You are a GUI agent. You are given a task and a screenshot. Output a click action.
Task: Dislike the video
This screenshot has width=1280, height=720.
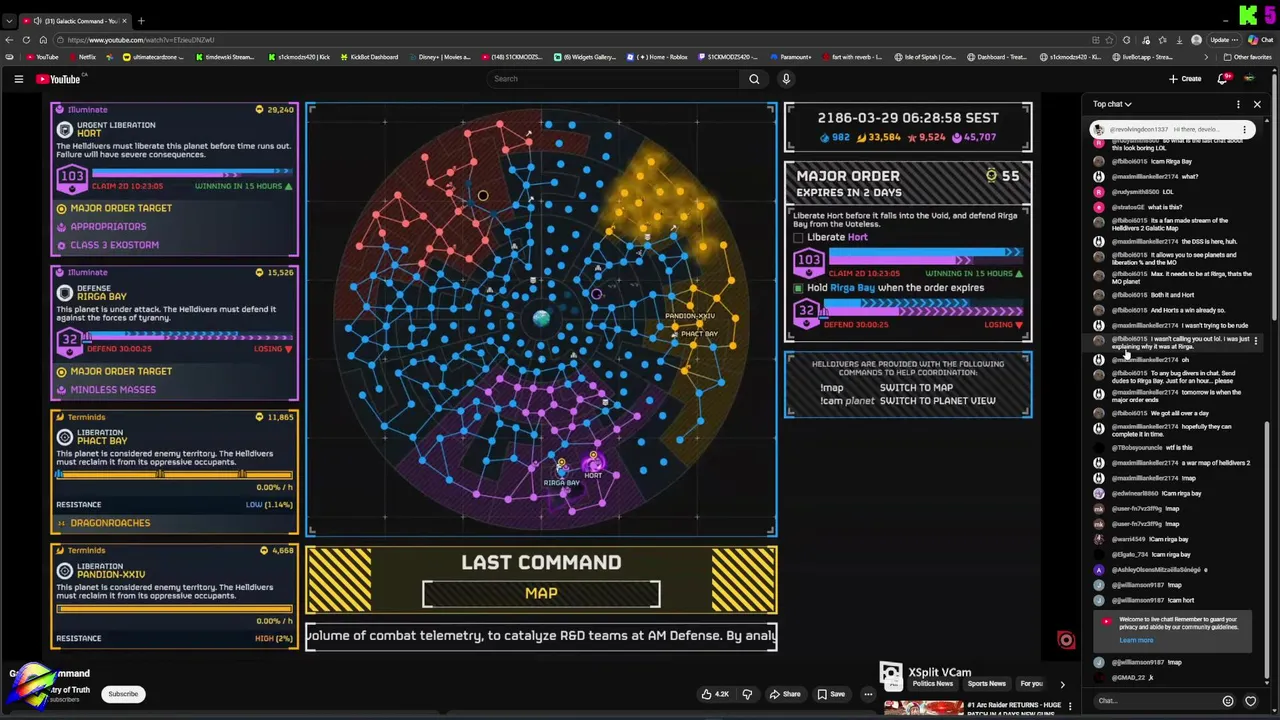(748, 694)
